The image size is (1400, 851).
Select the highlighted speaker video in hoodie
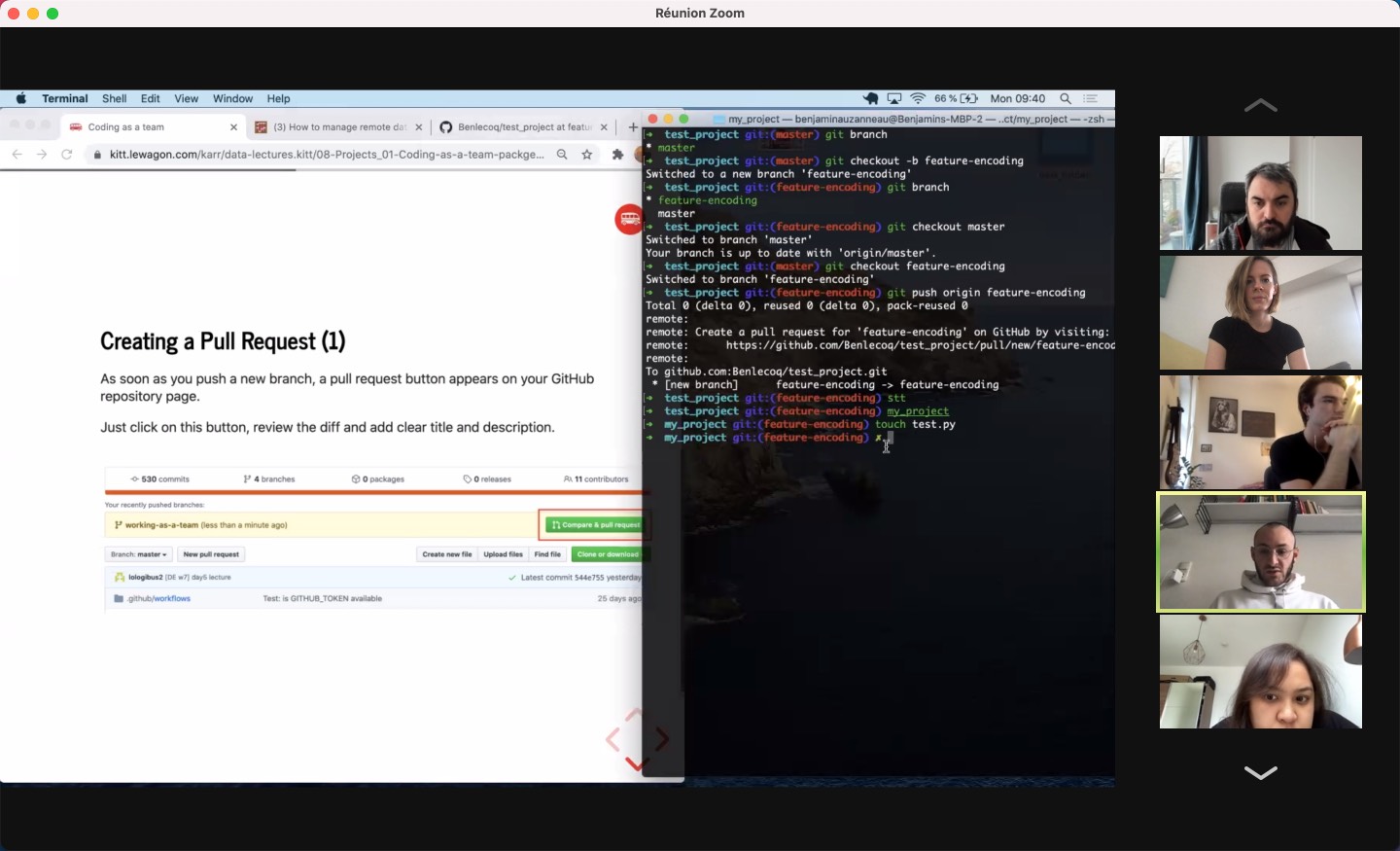(1261, 551)
